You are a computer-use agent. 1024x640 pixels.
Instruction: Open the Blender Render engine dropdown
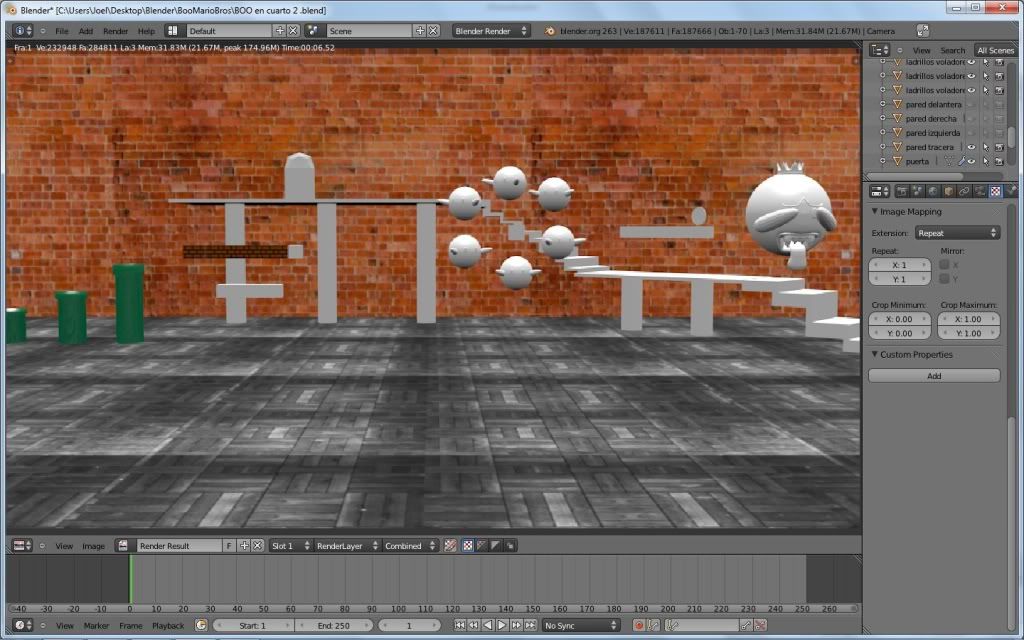coord(490,31)
